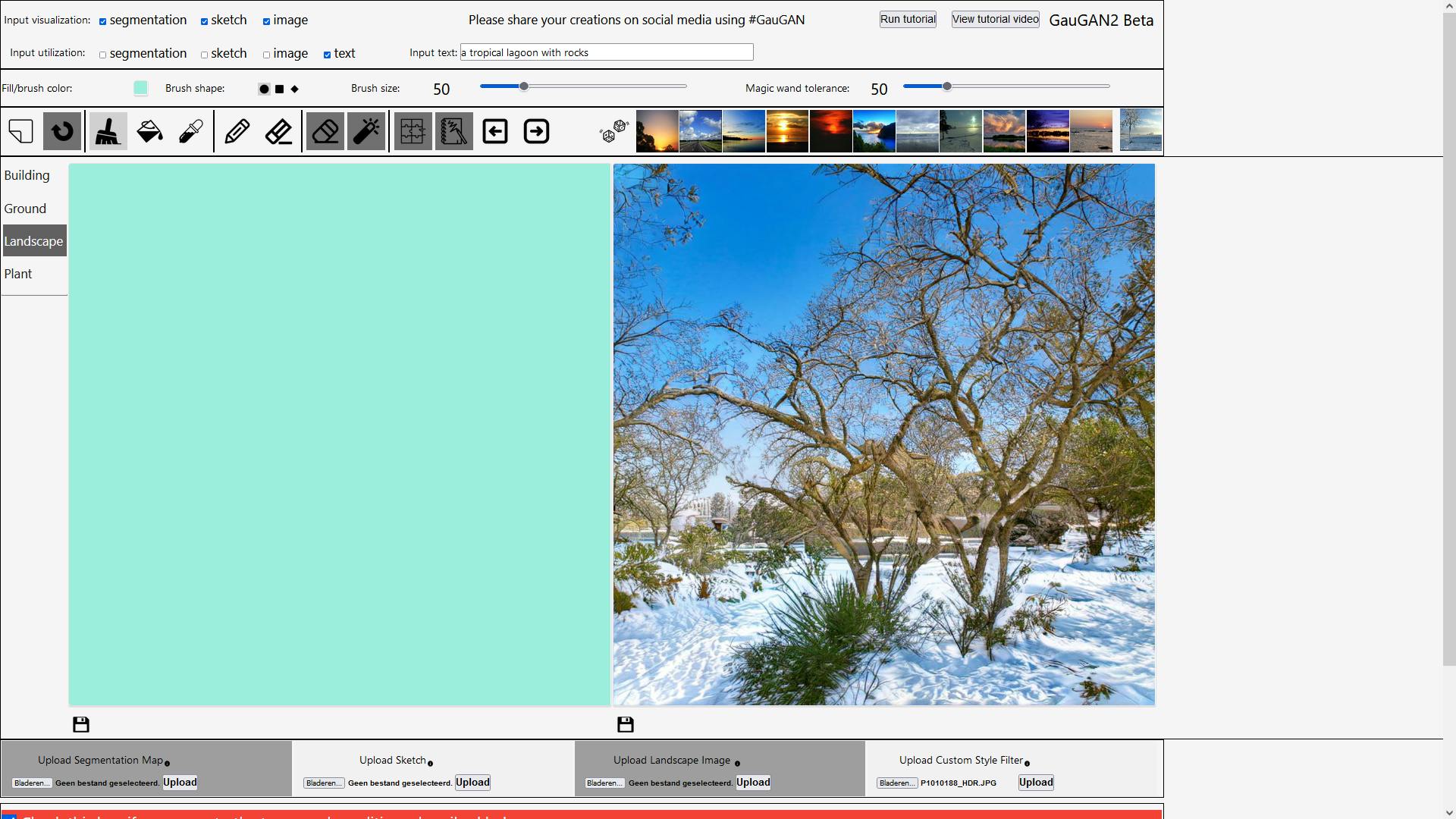
Task: Click the magic wand tool
Action: click(366, 131)
